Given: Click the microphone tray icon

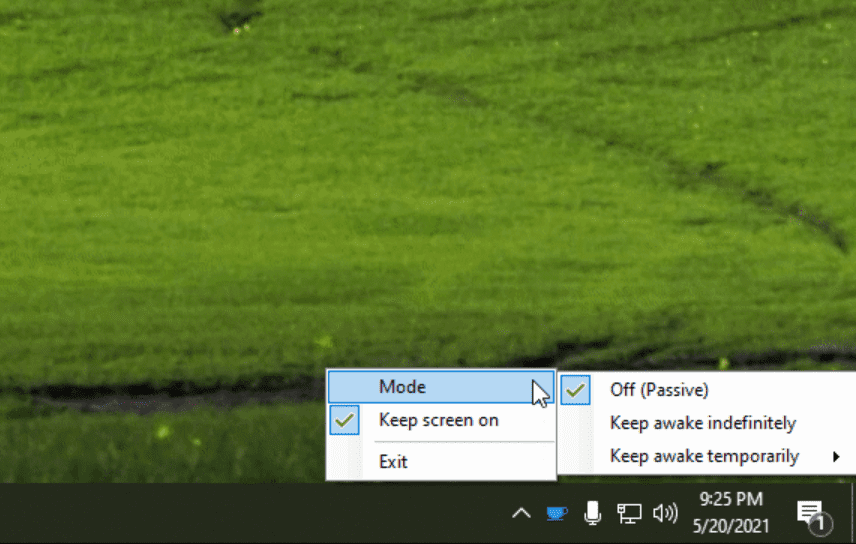Looking at the screenshot, I should coord(592,513).
